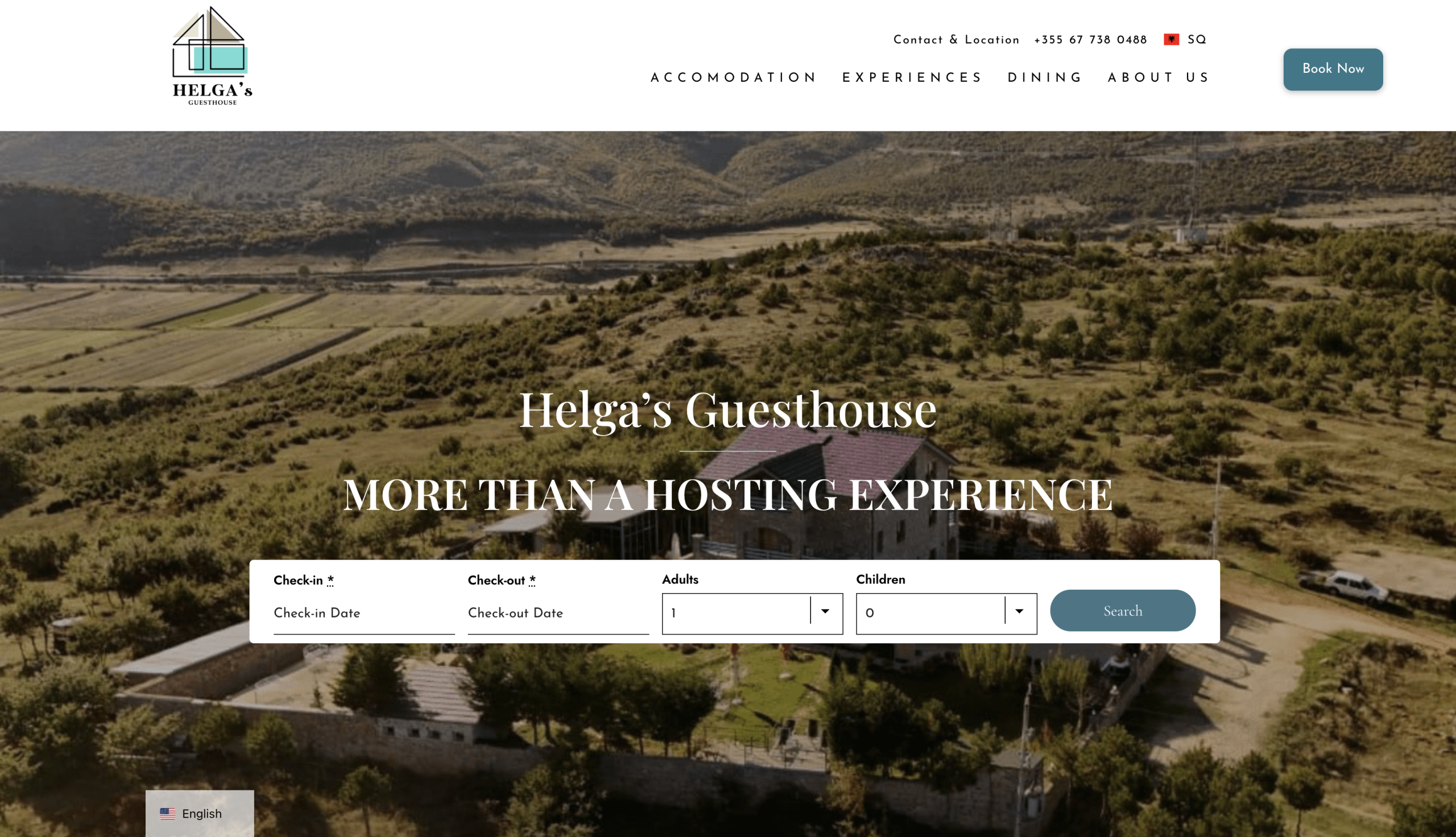
Task: Click the Helga's Guesthouse logo
Action: coord(212,56)
